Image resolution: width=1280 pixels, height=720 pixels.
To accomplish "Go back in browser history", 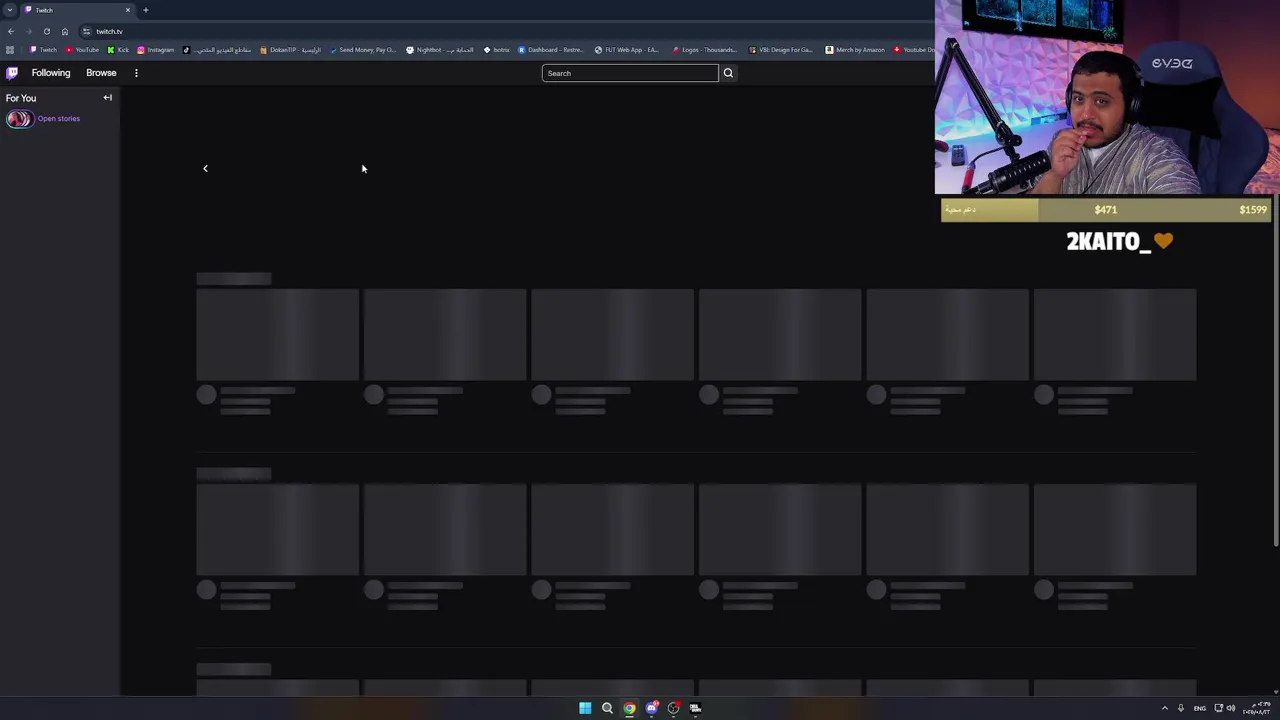I will click(x=11, y=31).
